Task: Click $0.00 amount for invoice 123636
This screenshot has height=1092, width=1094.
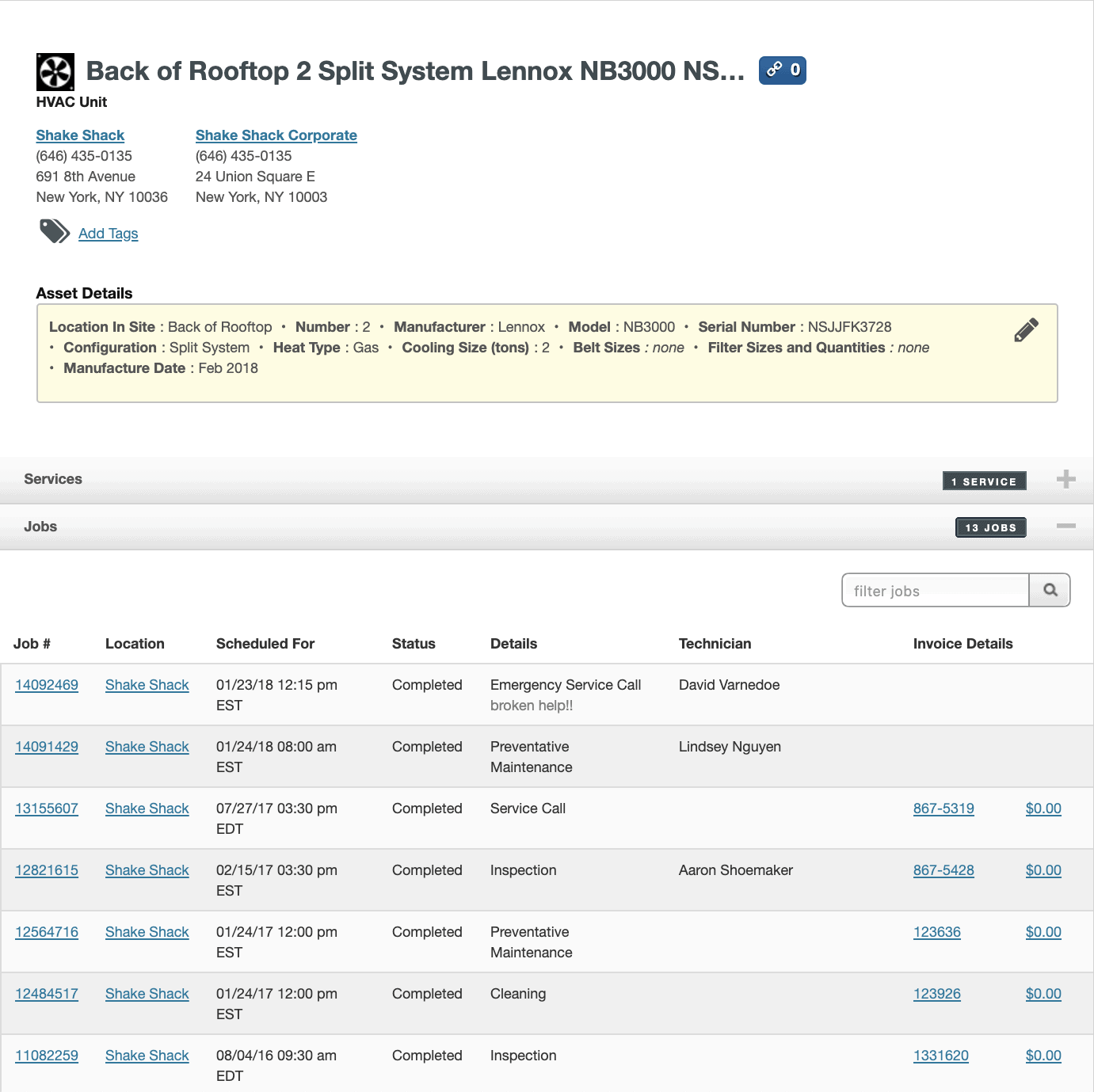Action: (1043, 932)
